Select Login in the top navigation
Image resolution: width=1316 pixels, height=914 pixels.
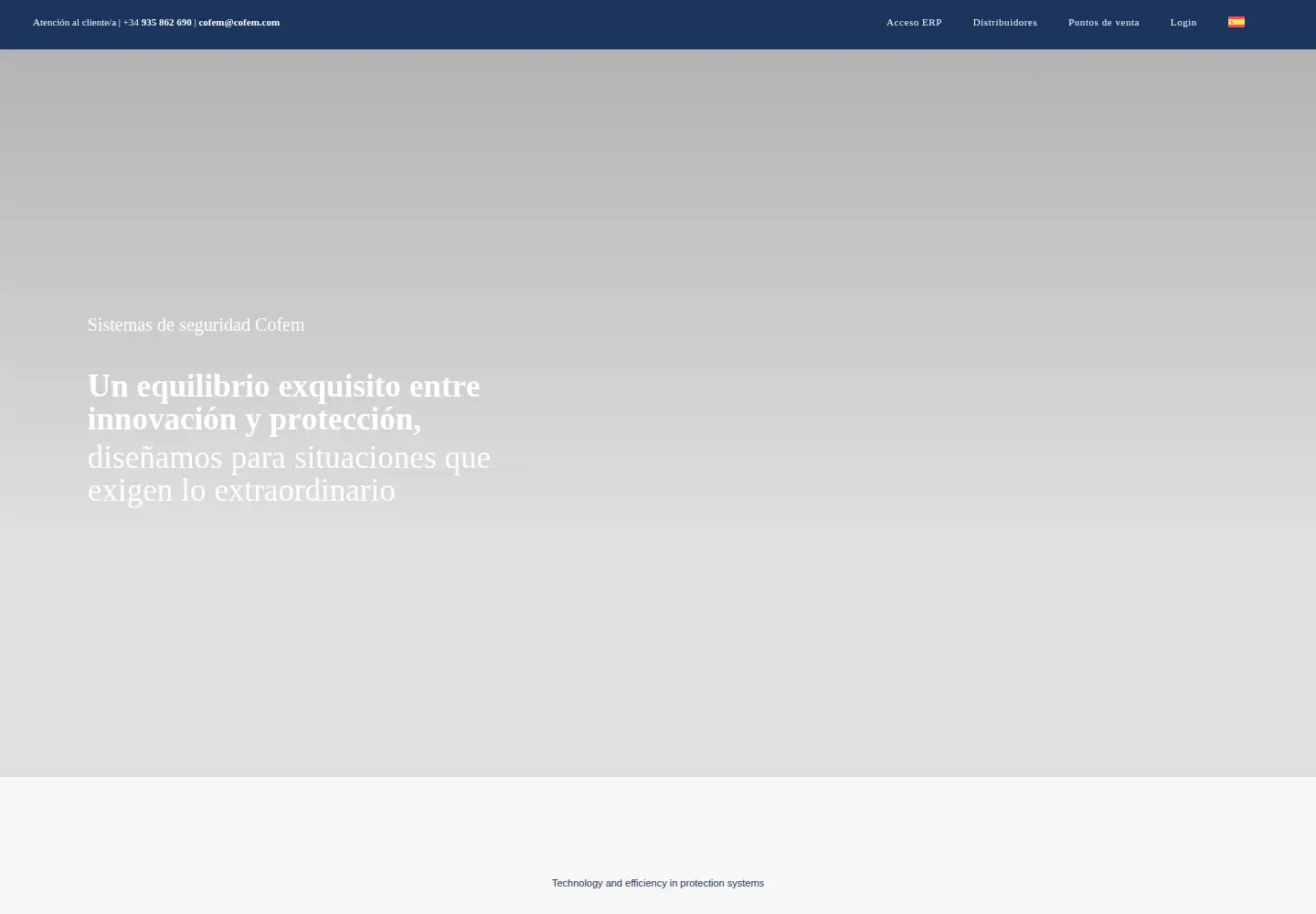click(x=1183, y=22)
